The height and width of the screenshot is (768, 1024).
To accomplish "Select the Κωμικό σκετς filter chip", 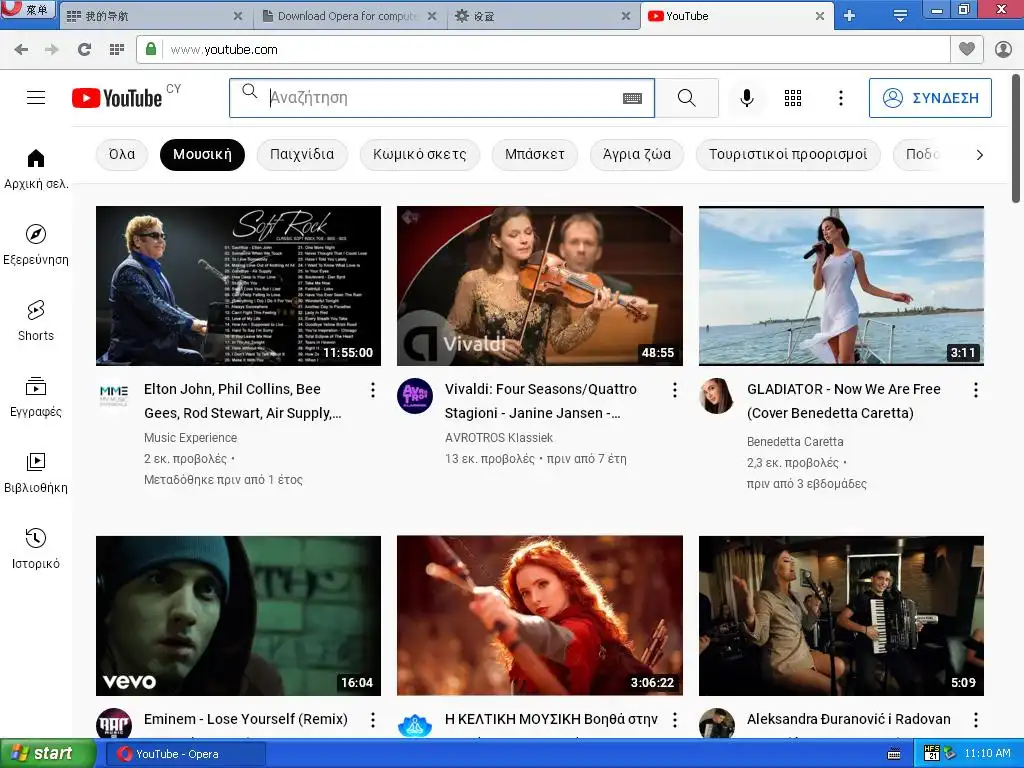I will pos(420,155).
